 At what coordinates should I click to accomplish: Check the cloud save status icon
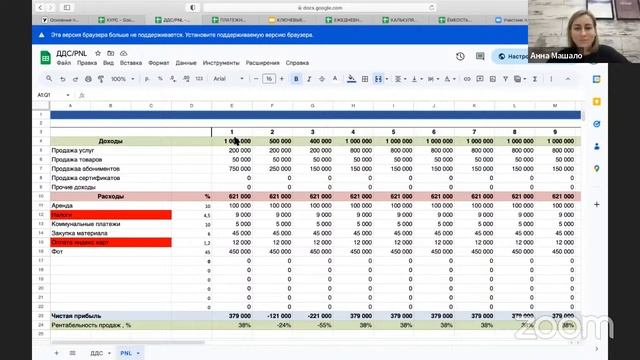point(124,53)
